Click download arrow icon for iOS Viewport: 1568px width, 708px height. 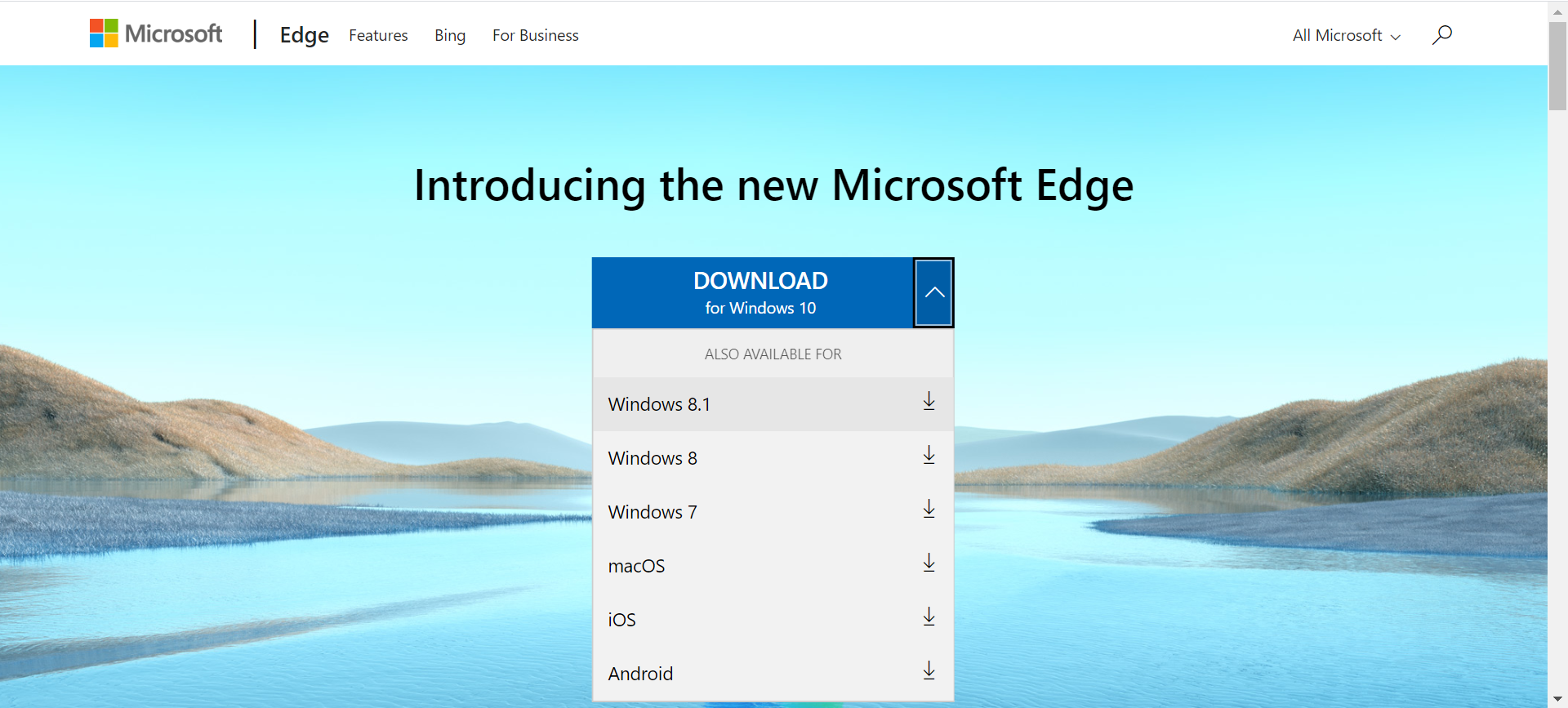coord(929,617)
